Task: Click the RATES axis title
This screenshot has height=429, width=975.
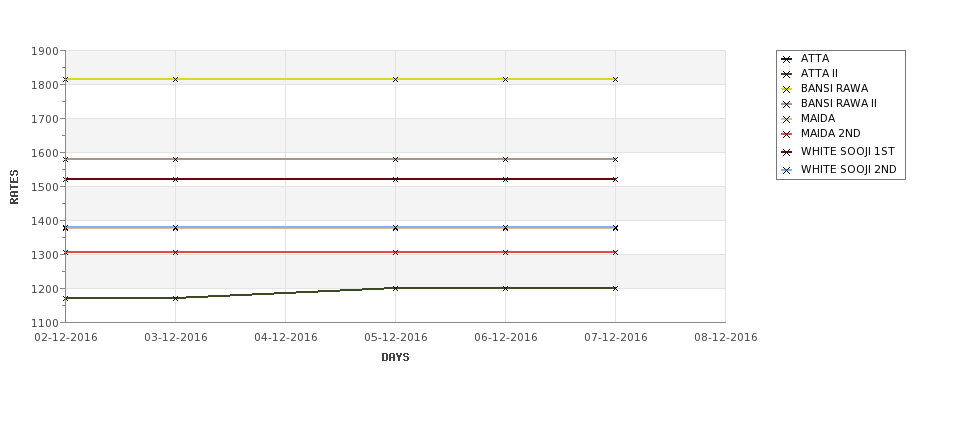Action: point(14,187)
